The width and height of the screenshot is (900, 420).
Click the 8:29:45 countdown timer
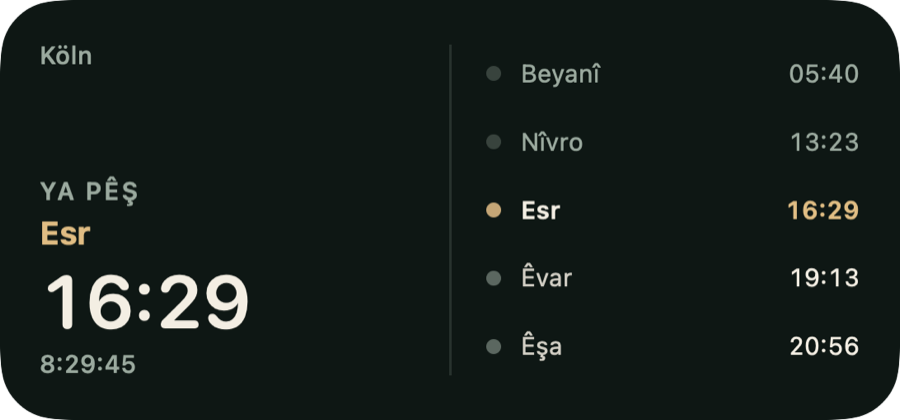click(88, 364)
